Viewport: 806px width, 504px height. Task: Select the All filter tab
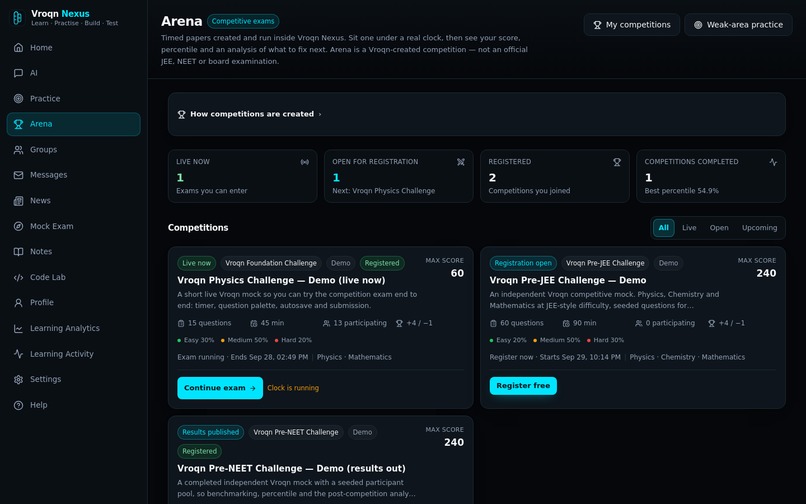pyautogui.click(x=664, y=228)
